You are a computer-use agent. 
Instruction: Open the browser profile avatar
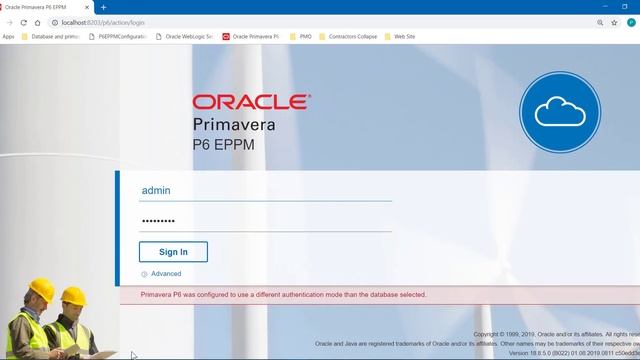[x=631, y=23]
